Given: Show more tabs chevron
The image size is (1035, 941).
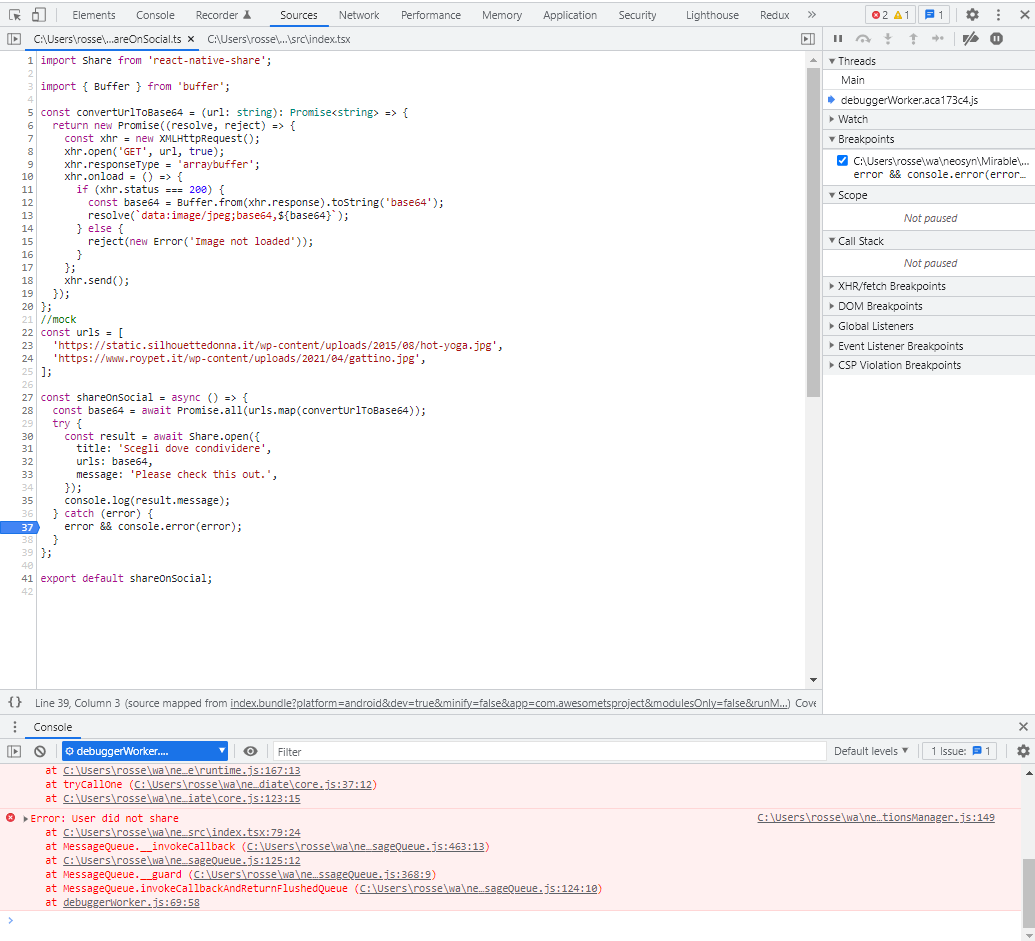Looking at the screenshot, I should [811, 15].
